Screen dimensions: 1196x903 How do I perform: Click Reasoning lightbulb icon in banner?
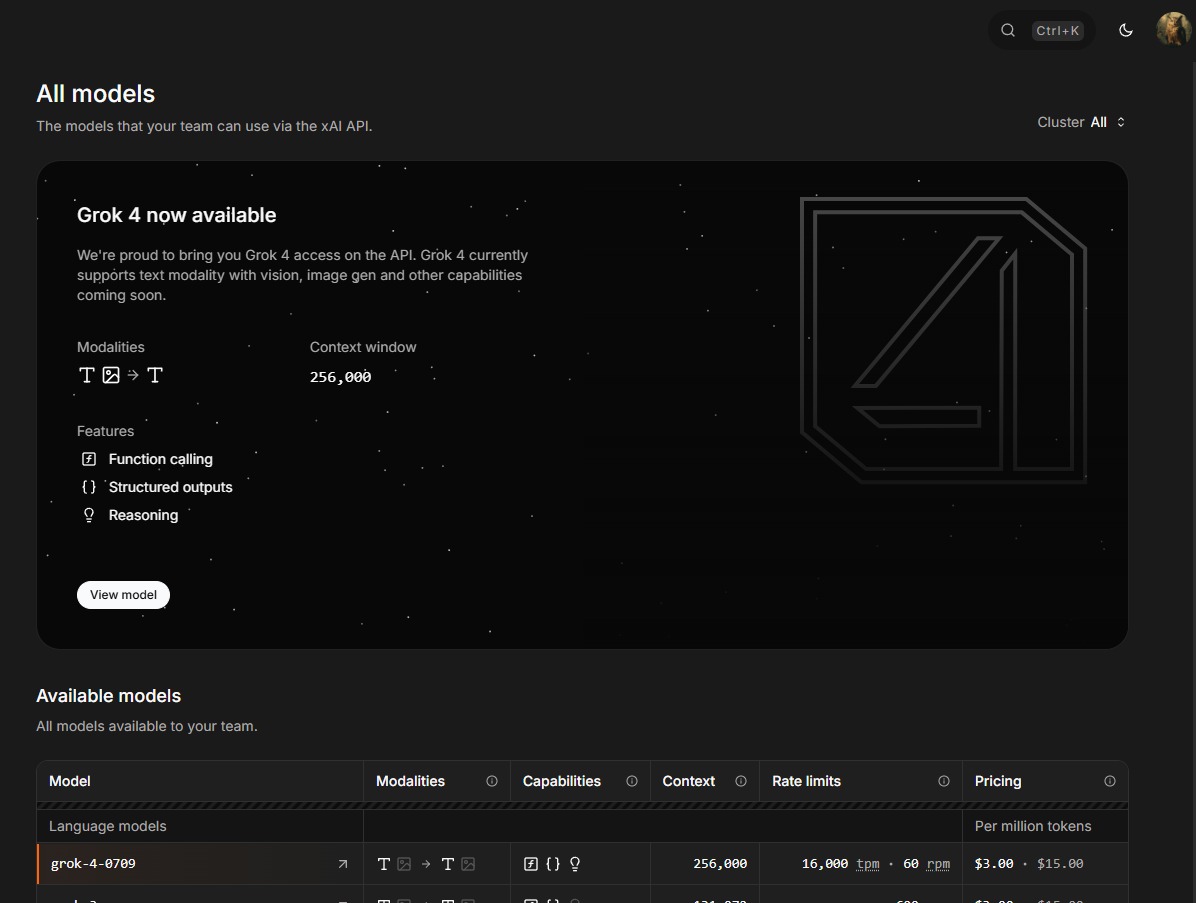pyautogui.click(x=89, y=516)
